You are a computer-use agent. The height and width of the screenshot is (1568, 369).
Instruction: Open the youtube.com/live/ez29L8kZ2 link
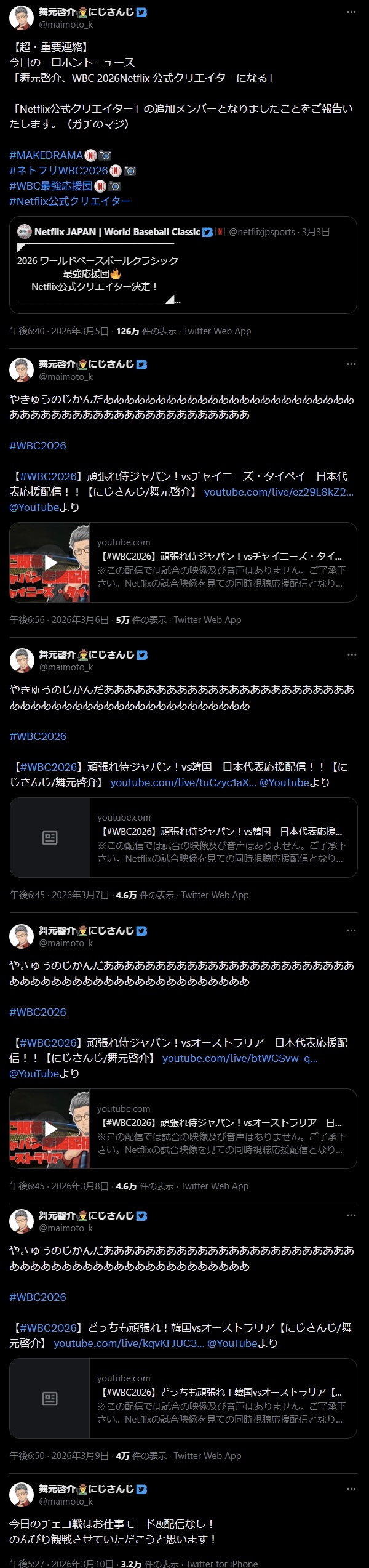(x=279, y=492)
